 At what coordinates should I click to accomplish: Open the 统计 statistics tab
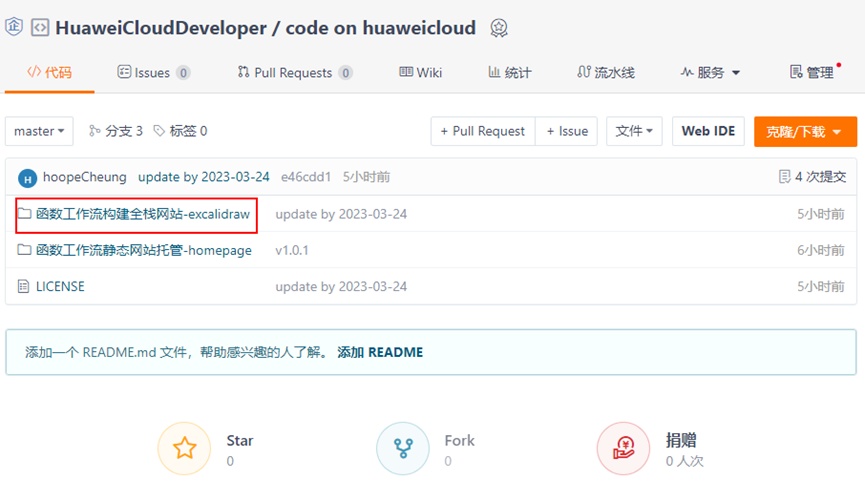(x=510, y=72)
